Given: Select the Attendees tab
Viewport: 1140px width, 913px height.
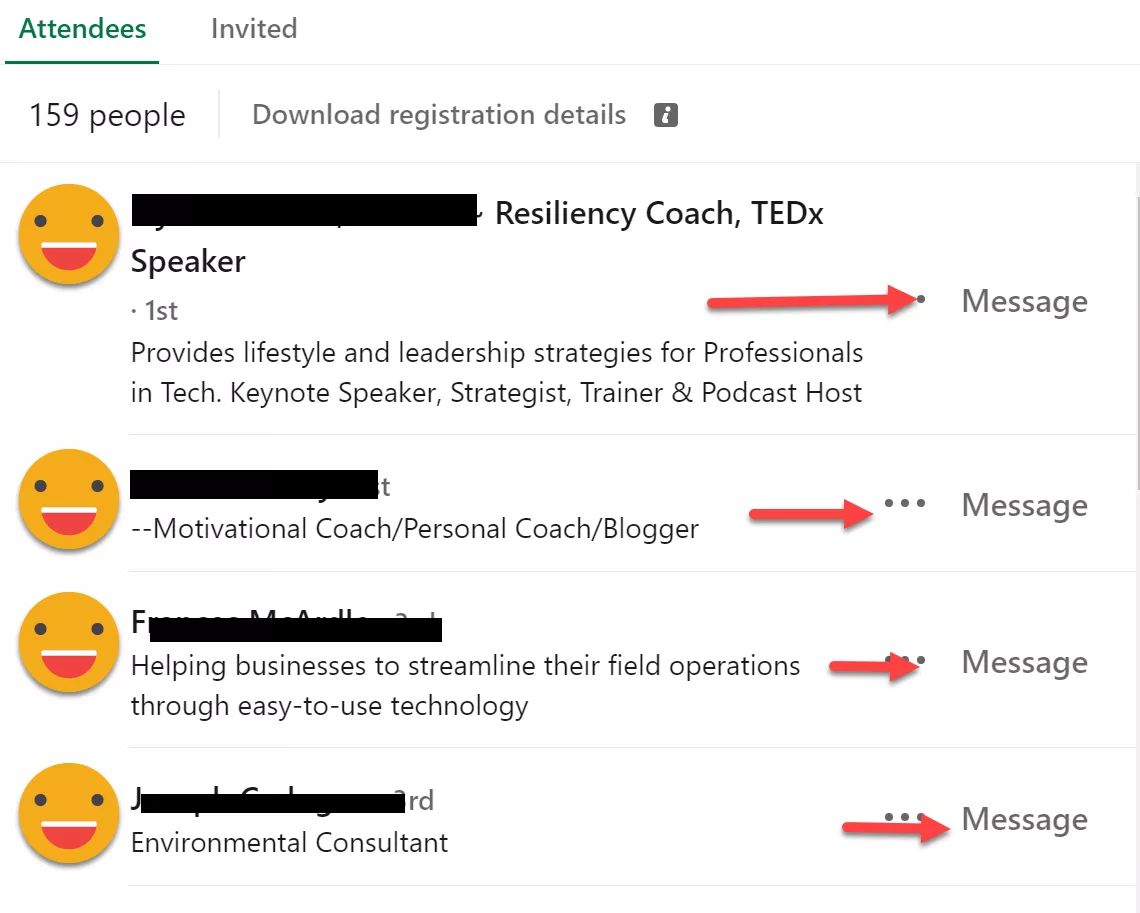Looking at the screenshot, I should [81, 29].
